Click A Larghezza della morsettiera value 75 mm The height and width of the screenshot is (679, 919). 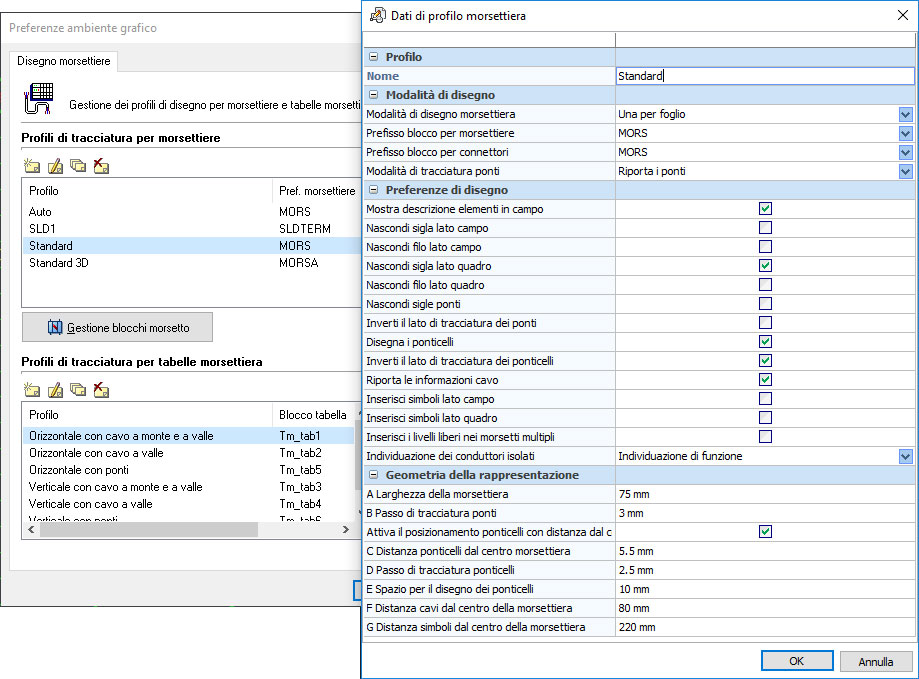[x=765, y=494]
